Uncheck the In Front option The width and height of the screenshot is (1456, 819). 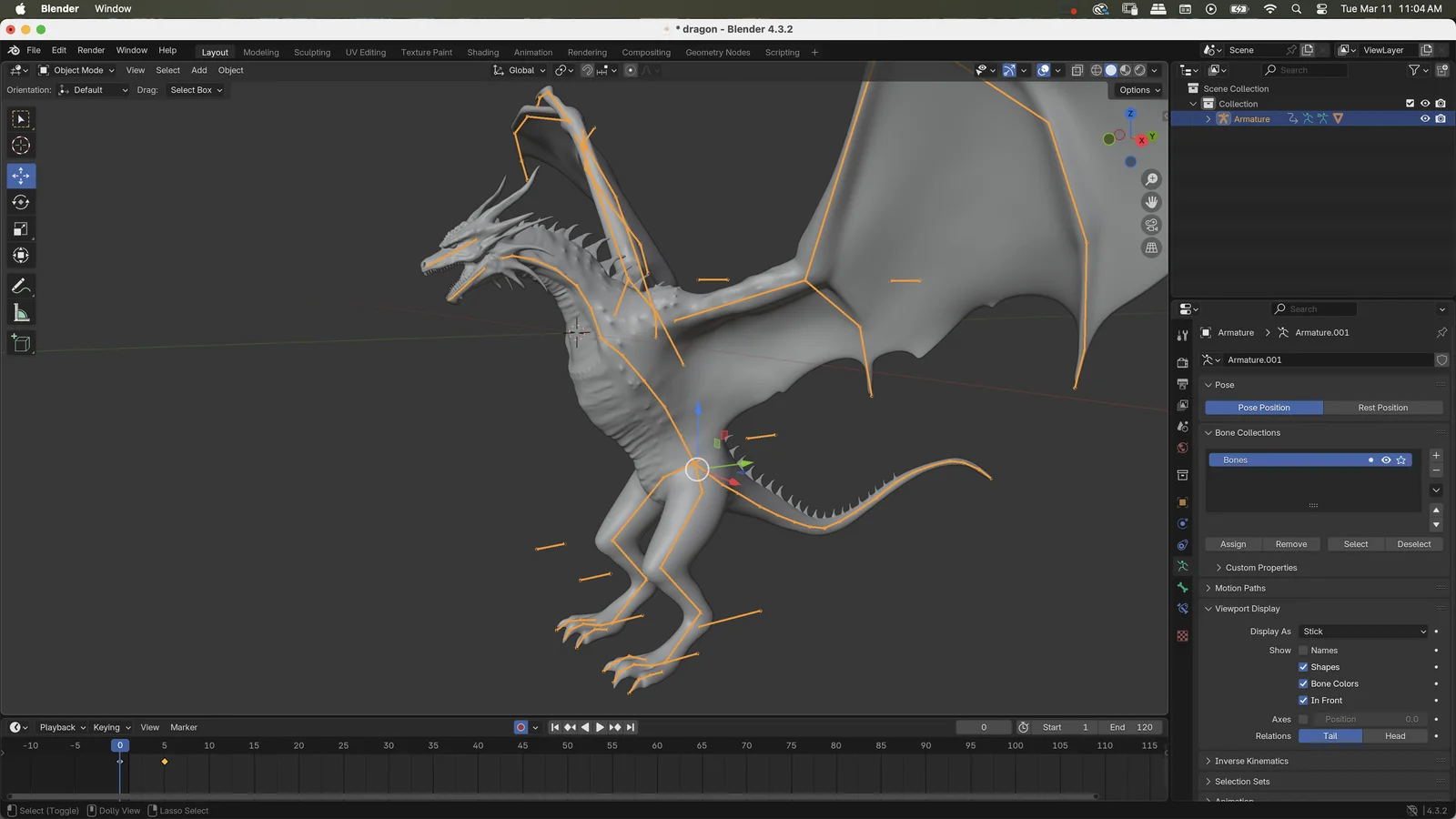coord(1303,701)
